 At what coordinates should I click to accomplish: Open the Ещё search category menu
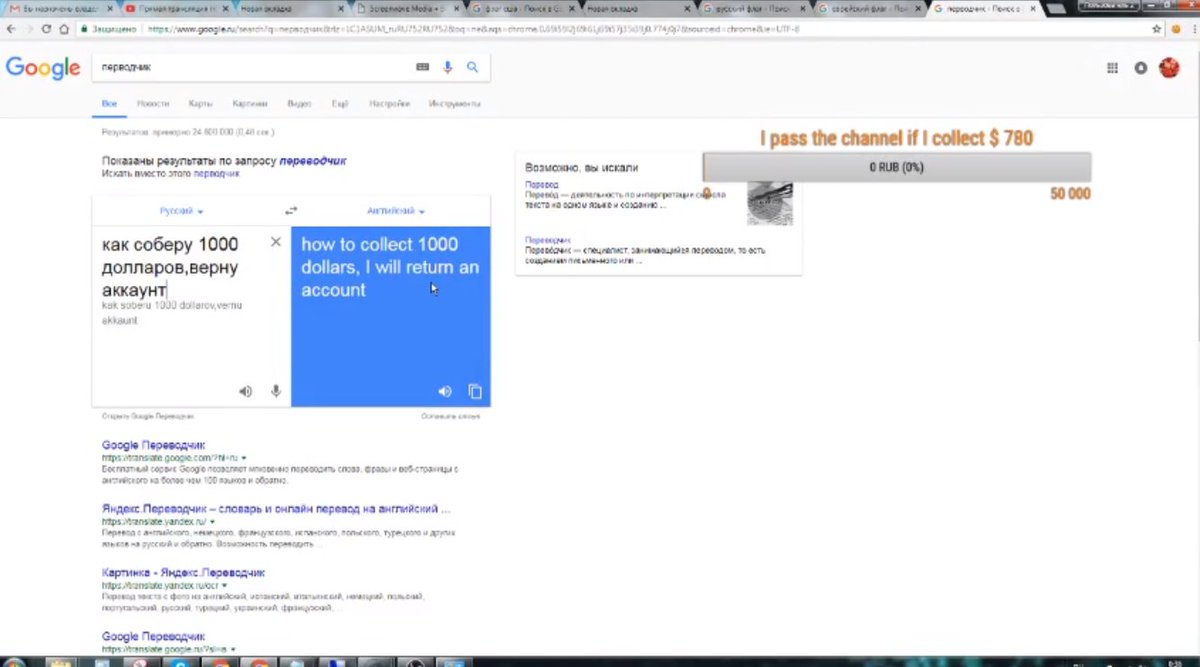tap(340, 104)
